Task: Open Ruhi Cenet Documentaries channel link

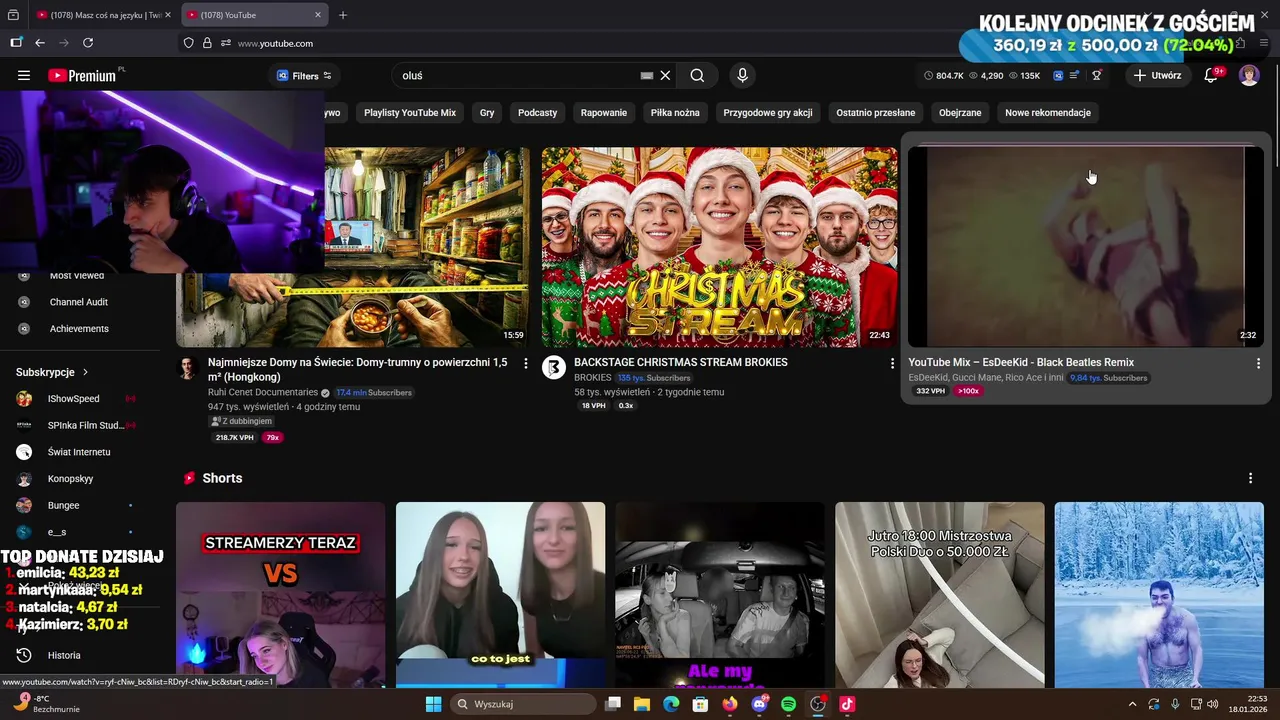Action: click(263, 392)
